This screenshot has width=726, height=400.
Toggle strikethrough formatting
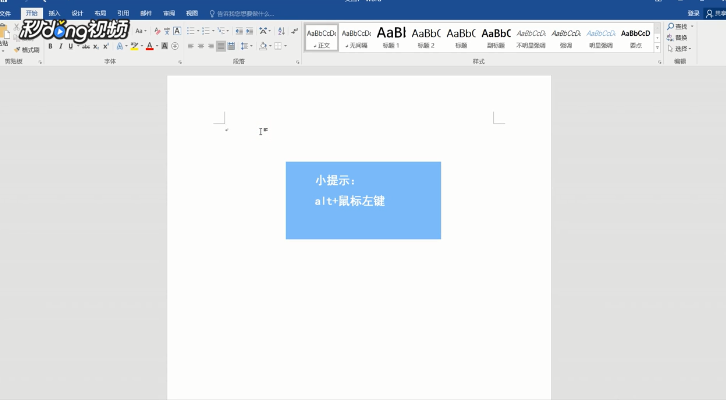[x=86, y=46]
